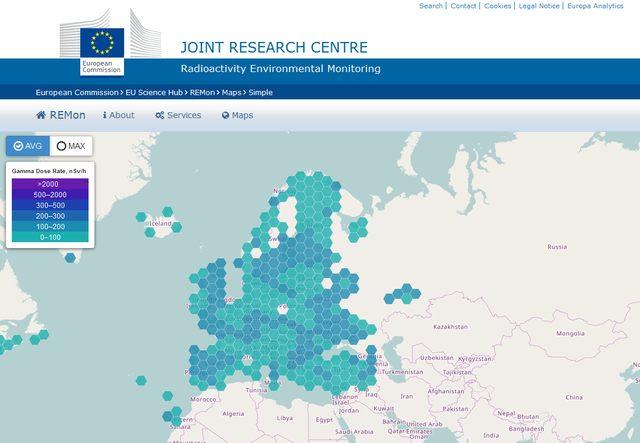
Task: Click the Bangladesh map label
Action: click(526, 429)
